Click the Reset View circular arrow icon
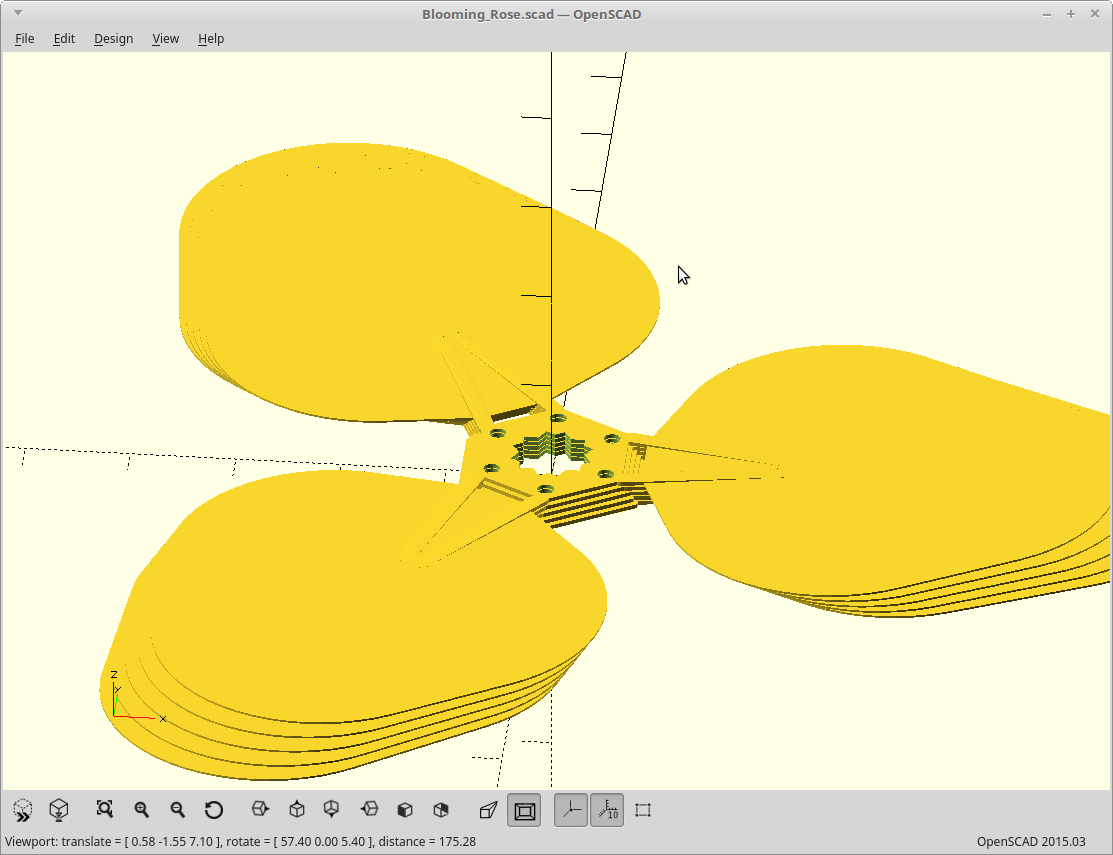Screen dimensions: 1113x855 (214, 810)
